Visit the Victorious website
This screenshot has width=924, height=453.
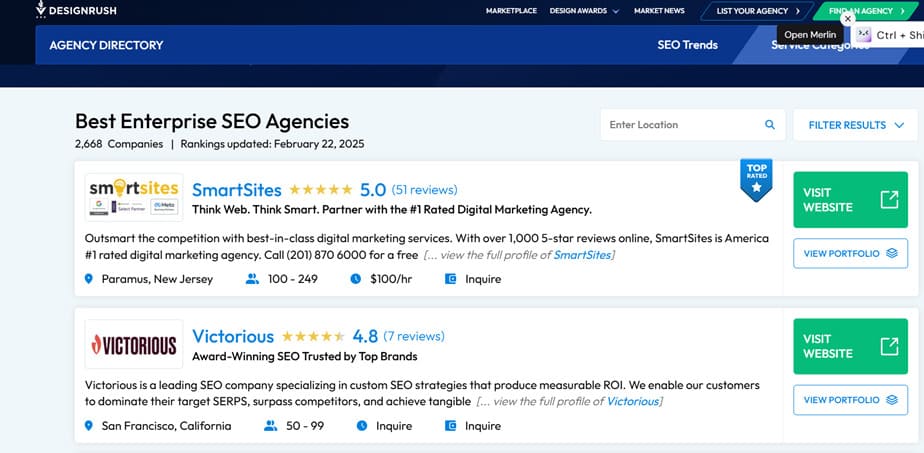[x=850, y=346]
